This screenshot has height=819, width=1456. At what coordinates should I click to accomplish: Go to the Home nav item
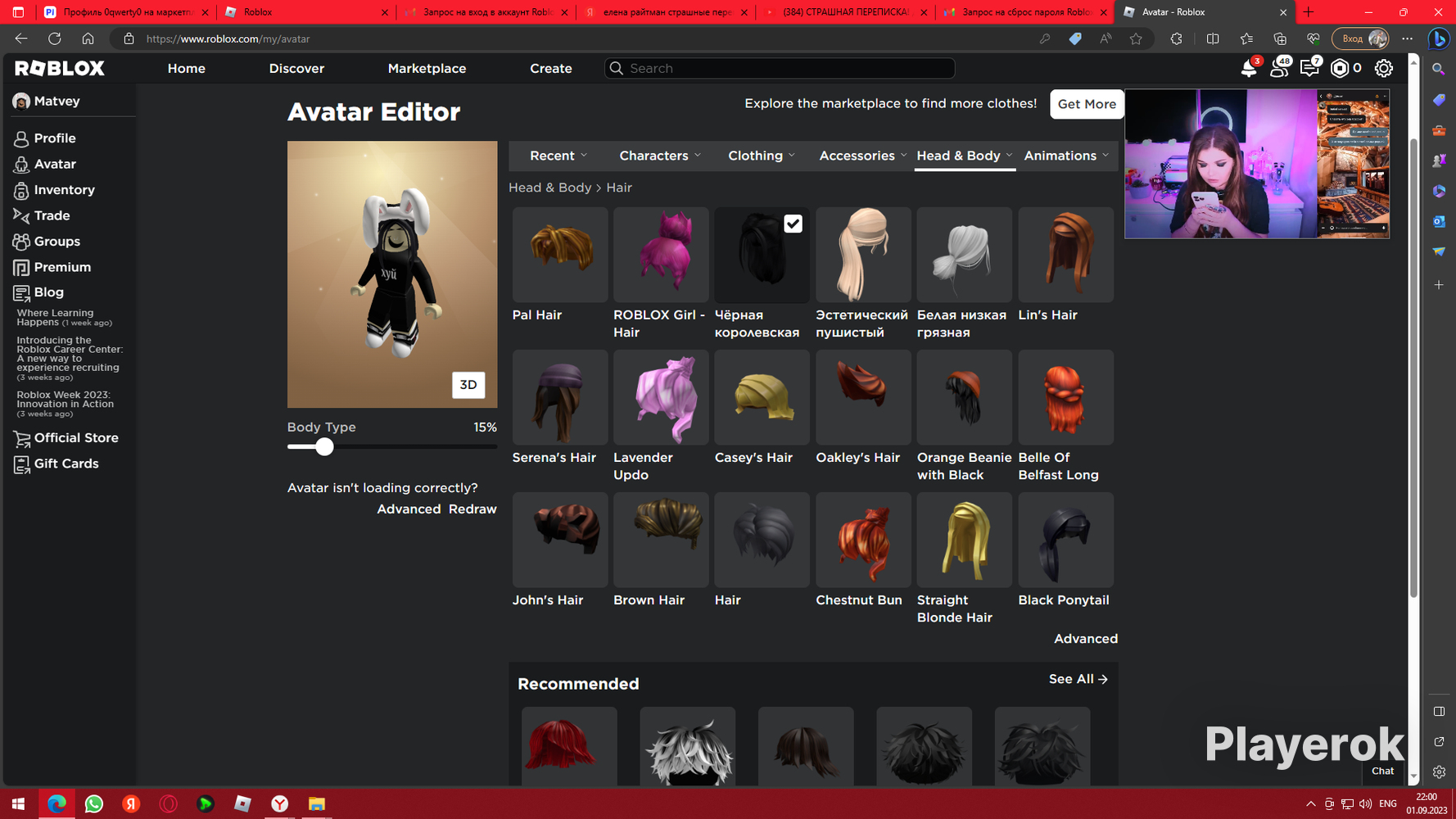187,69
